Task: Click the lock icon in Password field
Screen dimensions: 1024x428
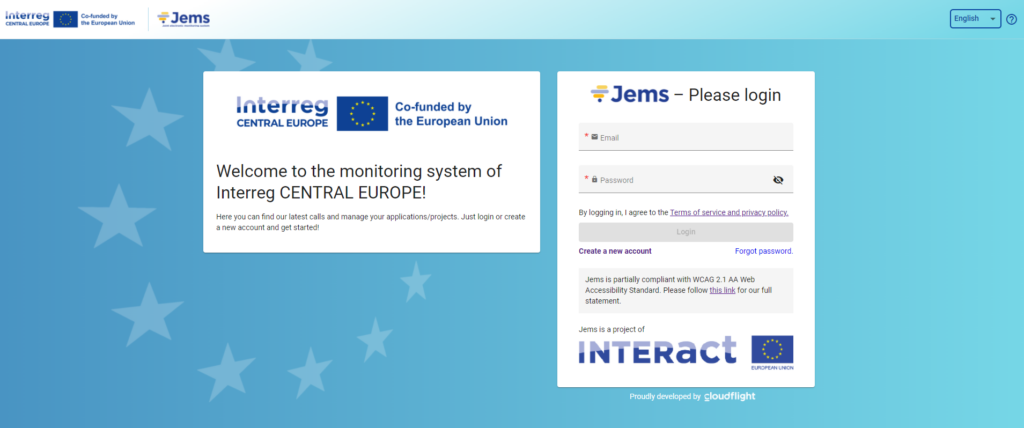Action: tap(594, 179)
